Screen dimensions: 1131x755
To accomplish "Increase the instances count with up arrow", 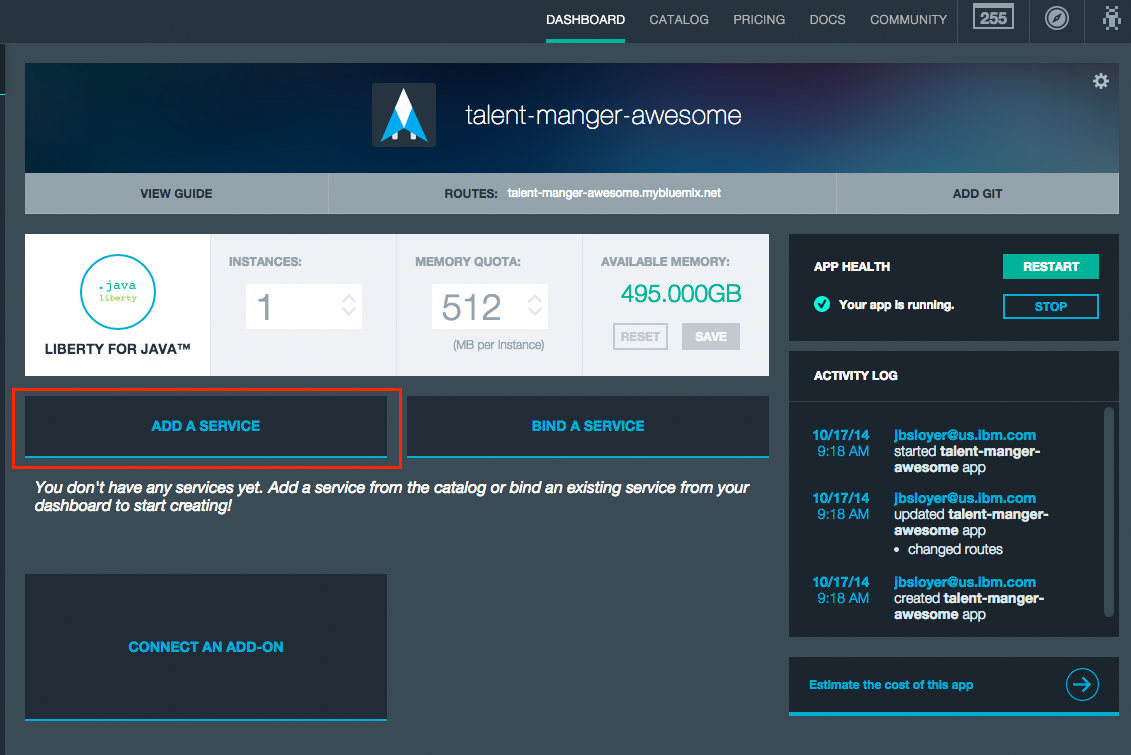I will [x=349, y=298].
